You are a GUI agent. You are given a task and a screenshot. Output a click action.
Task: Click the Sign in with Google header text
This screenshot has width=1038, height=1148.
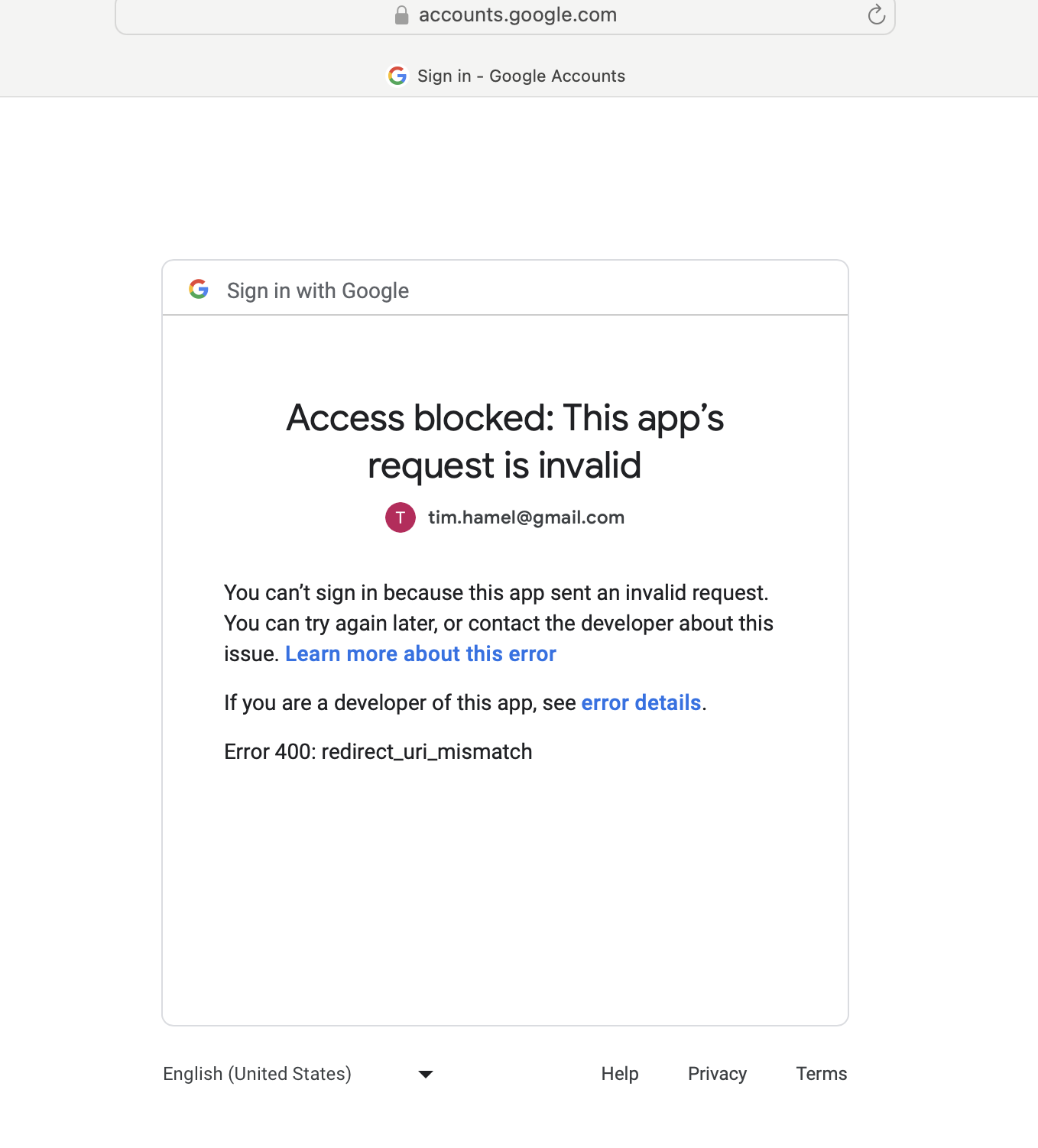pos(317,291)
